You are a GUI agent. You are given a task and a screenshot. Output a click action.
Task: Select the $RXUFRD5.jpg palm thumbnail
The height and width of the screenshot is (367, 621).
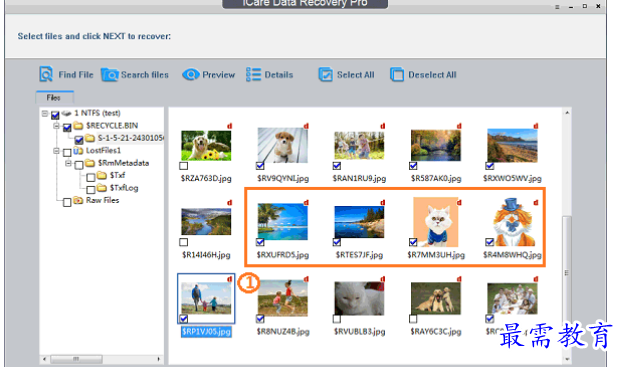282,221
